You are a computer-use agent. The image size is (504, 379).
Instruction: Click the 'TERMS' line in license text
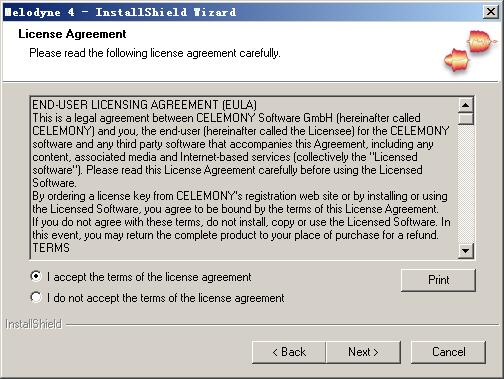pos(51,248)
